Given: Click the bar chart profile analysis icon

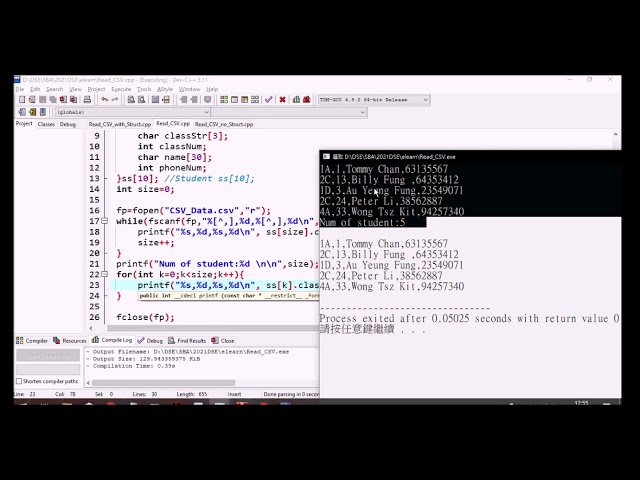Looking at the screenshot, I should [297, 100].
